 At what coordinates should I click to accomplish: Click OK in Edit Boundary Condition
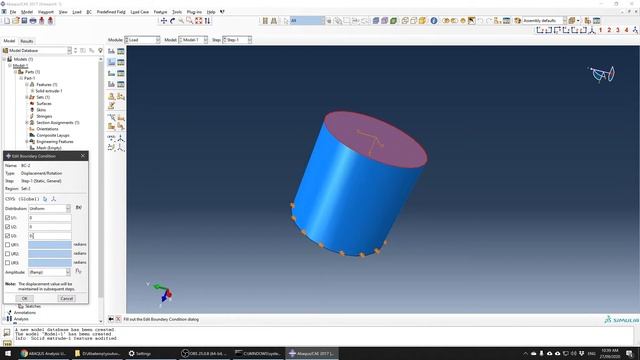coord(24,298)
